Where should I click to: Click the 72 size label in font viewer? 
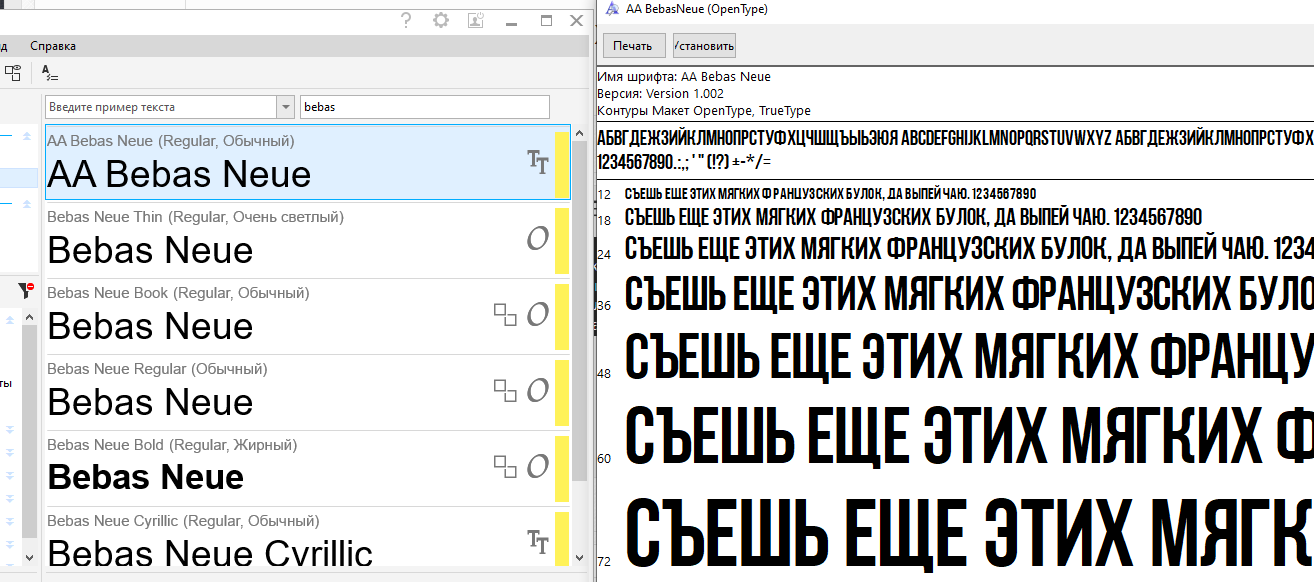point(604,561)
